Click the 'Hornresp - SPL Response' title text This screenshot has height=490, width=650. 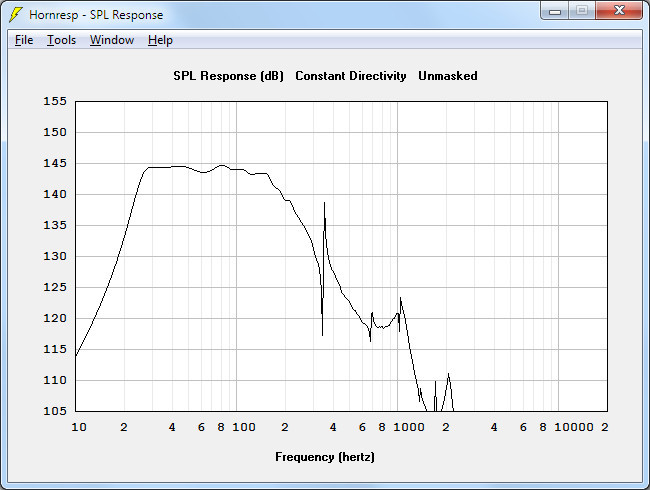pyautogui.click(x=96, y=15)
